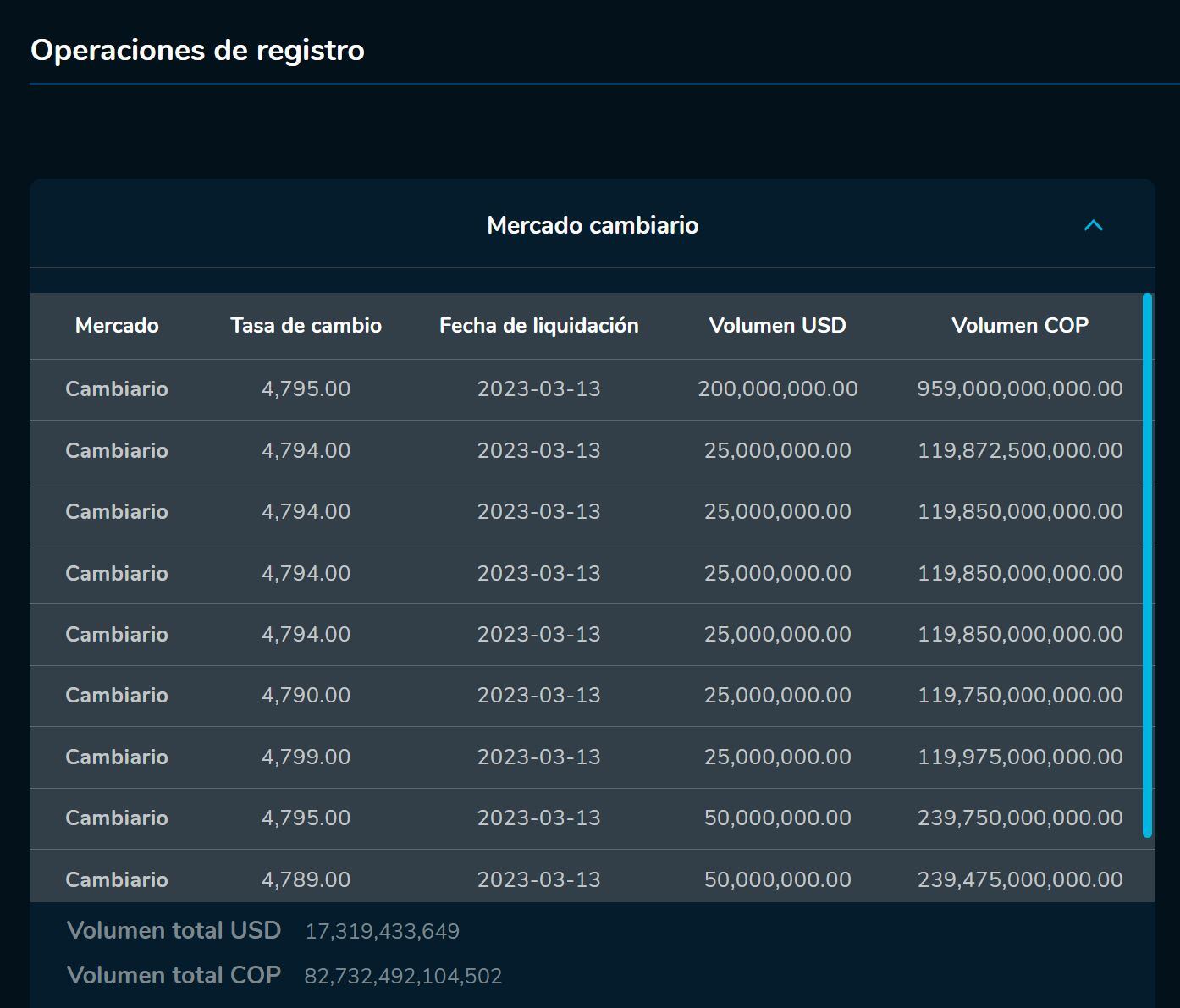Select the 4,790.00 exchange rate cell

click(306, 696)
